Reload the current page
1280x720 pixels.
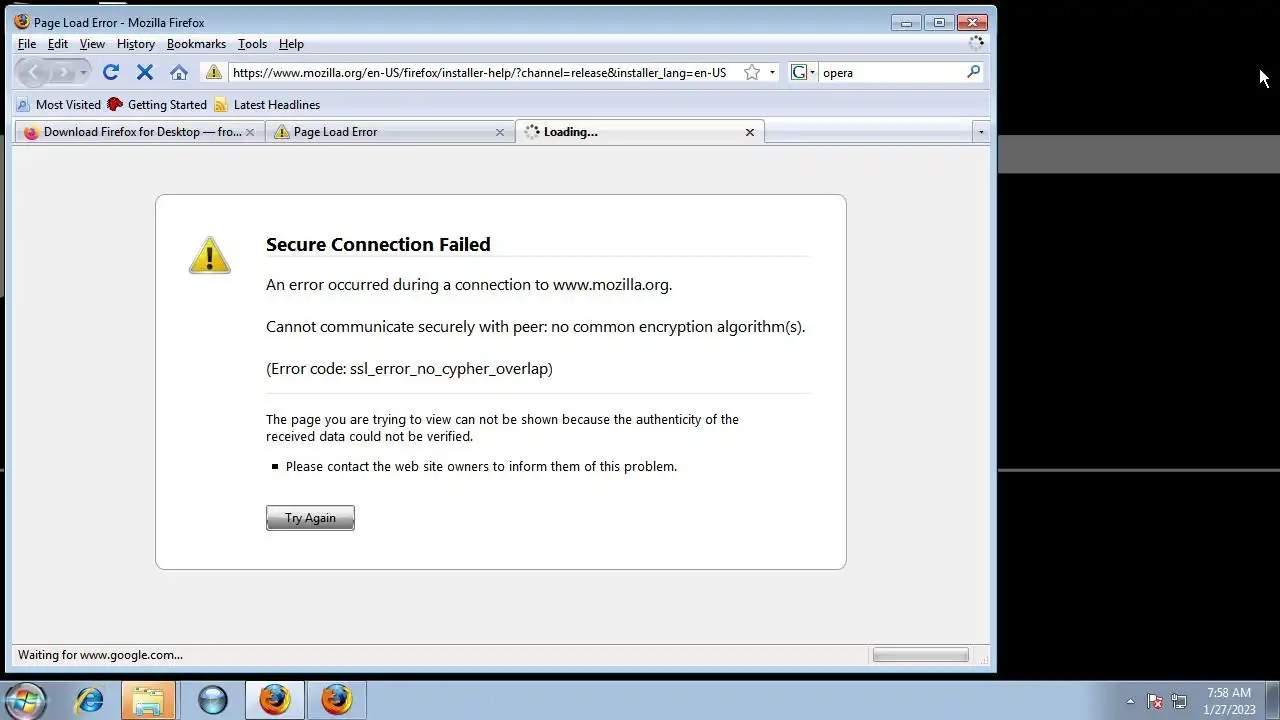tap(111, 72)
